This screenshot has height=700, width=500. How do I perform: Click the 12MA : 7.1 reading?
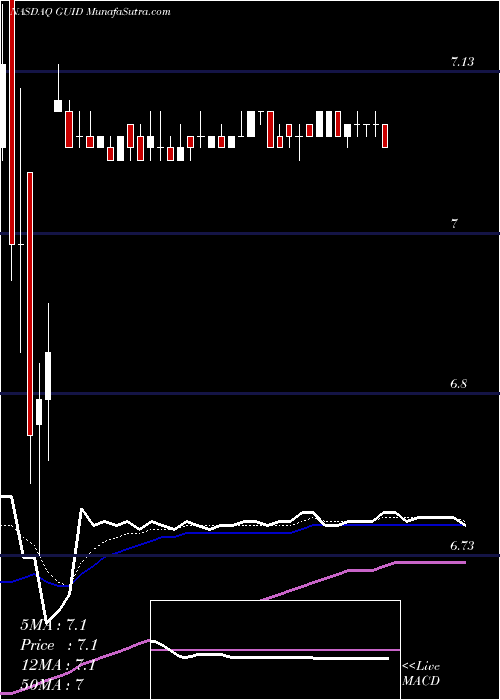[x=58, y=665]
